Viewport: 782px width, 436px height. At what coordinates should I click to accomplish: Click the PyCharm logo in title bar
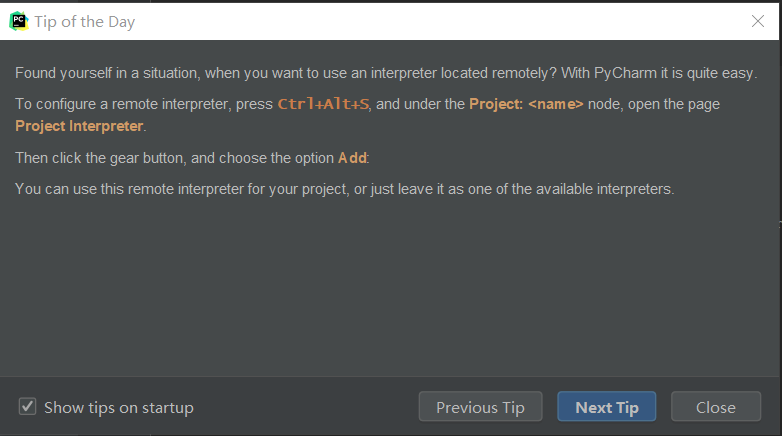coord(18,21)
